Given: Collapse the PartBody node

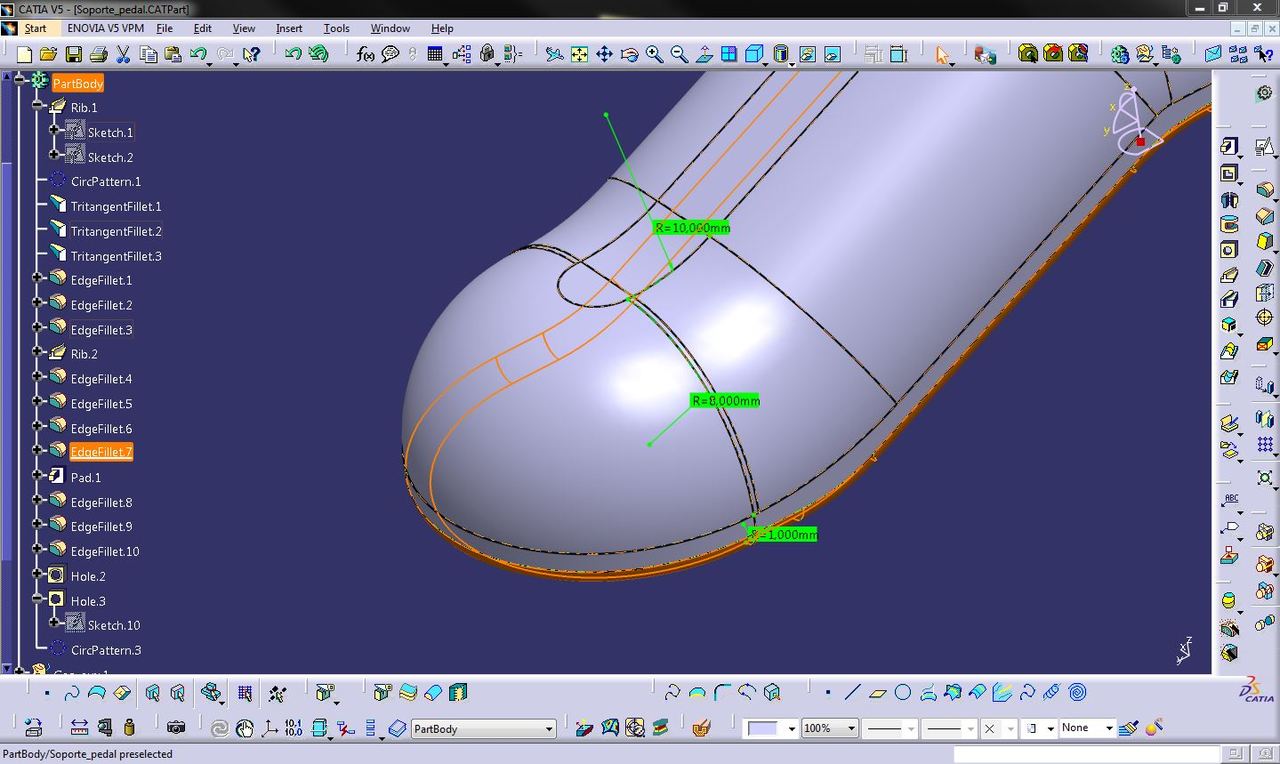Looking at the screenshot, I should [20, 79].
